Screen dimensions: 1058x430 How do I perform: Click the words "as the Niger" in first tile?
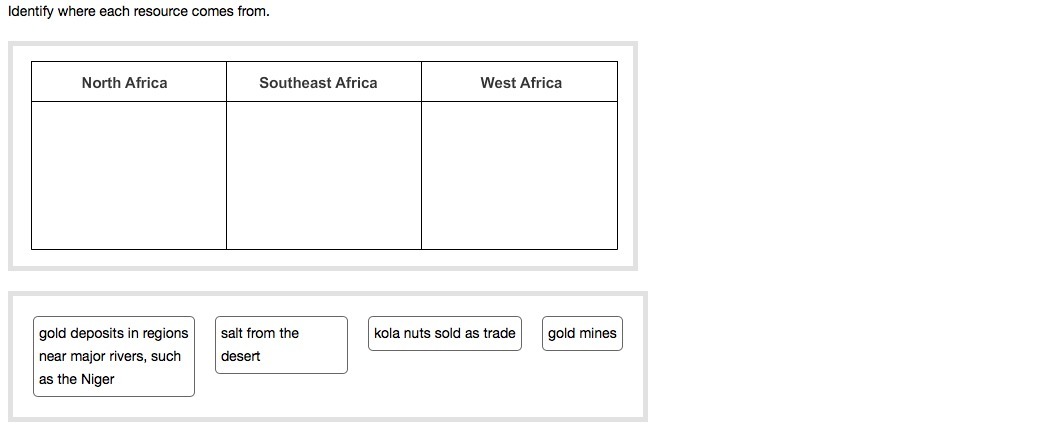pos(77,379)
